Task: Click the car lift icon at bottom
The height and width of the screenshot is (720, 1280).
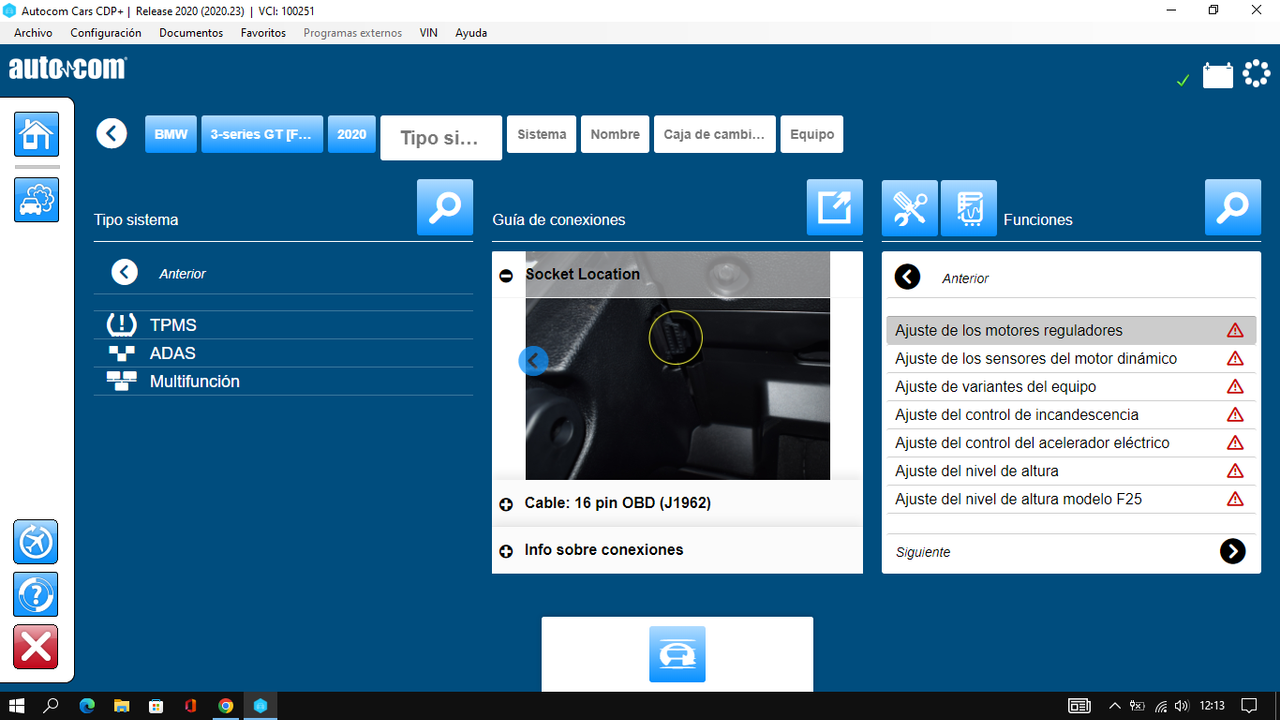Action: pyautogui.click(x=677, y=654)
